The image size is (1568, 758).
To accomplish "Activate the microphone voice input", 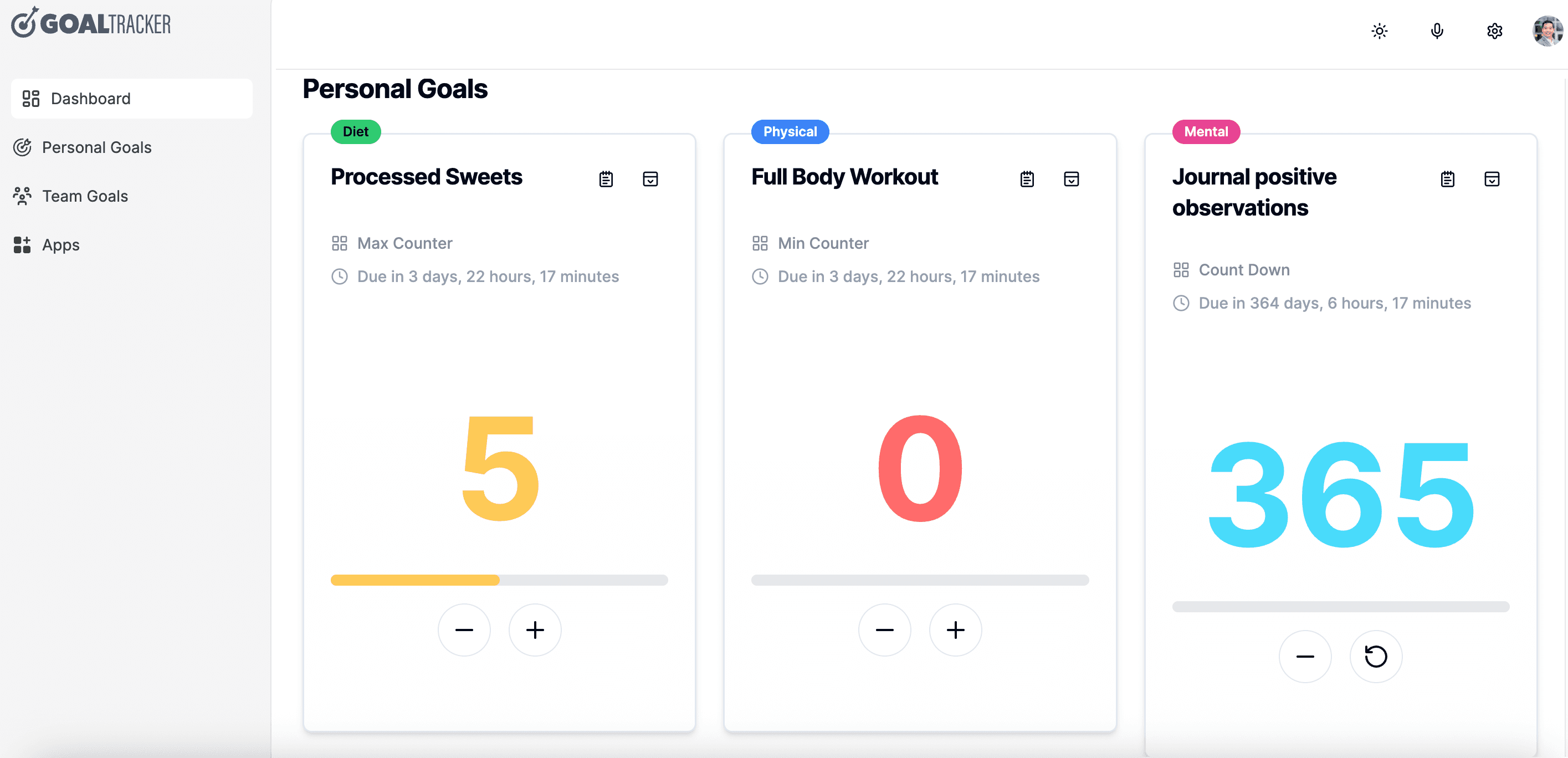I will click(1437, 31).
